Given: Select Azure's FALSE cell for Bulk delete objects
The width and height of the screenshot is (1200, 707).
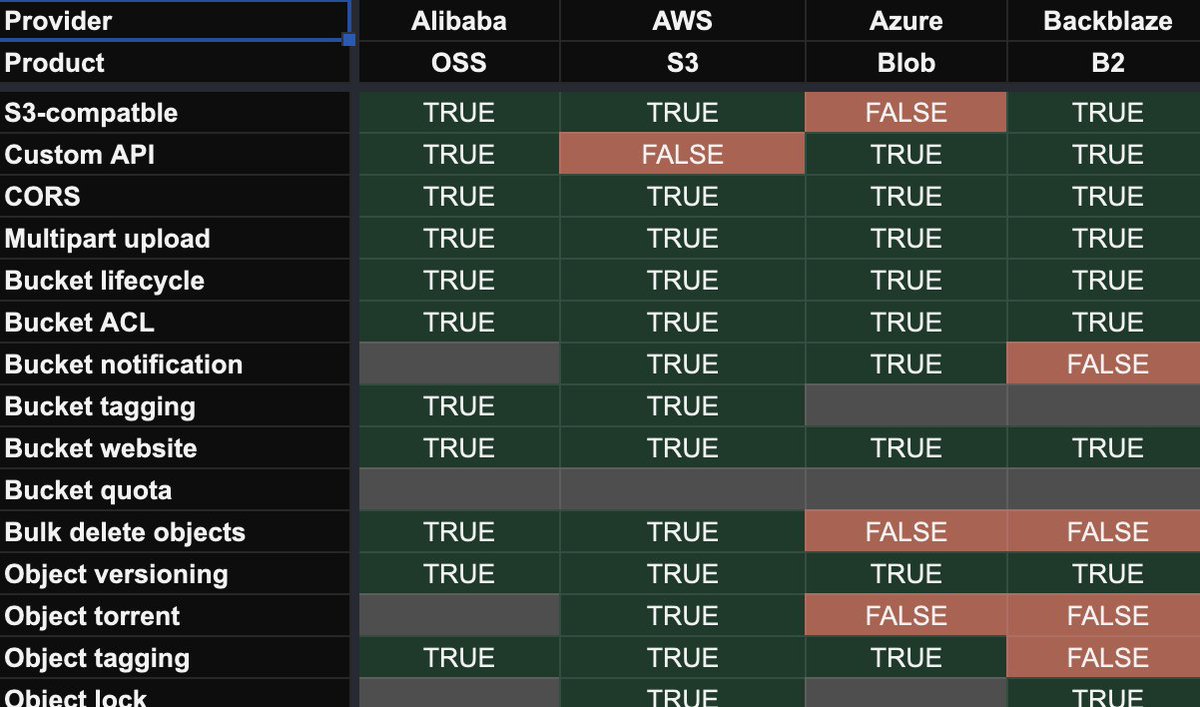Looking at the screenshot, I should 906,532.
